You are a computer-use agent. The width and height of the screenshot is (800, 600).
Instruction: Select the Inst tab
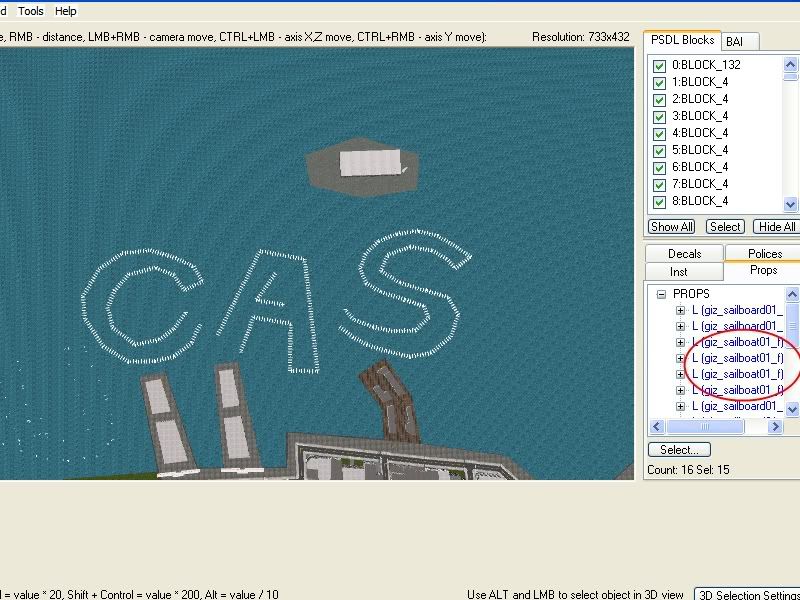pyautogui.click(x=679, y=272)
